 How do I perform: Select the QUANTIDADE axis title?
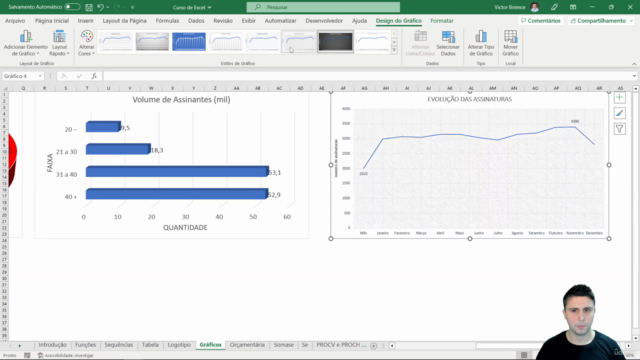185,228
